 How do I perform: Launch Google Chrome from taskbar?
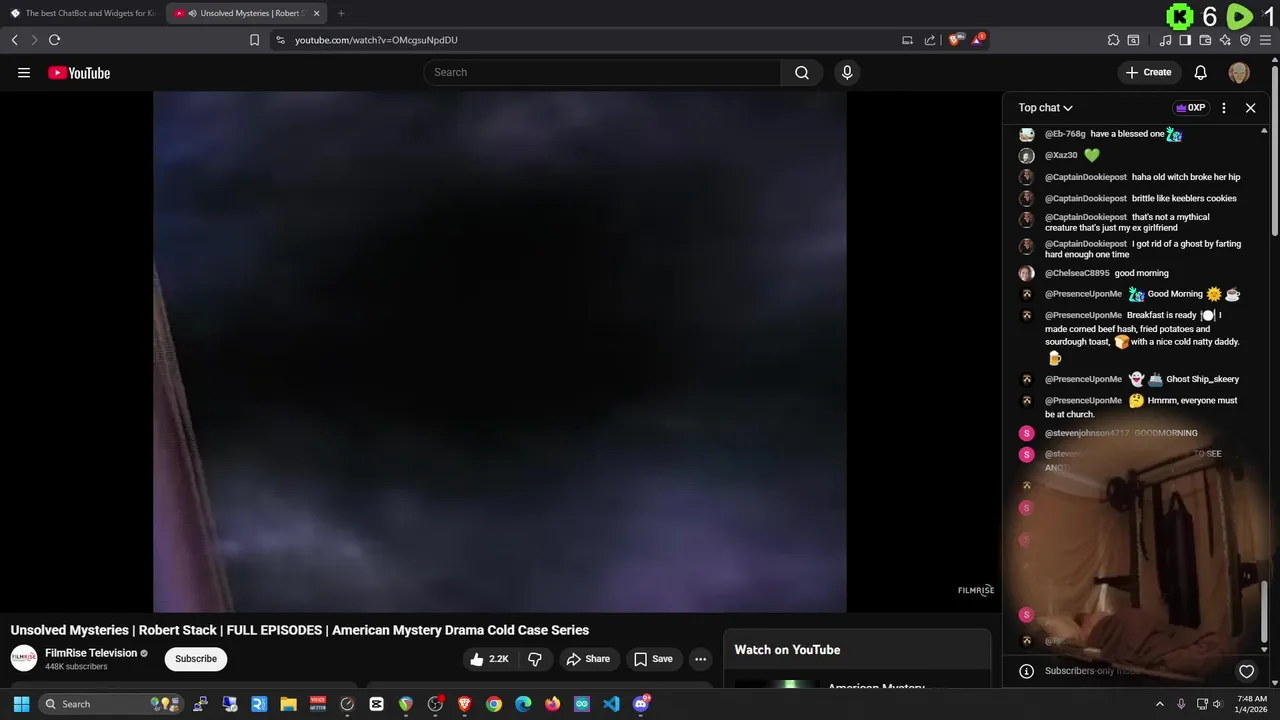494,704
